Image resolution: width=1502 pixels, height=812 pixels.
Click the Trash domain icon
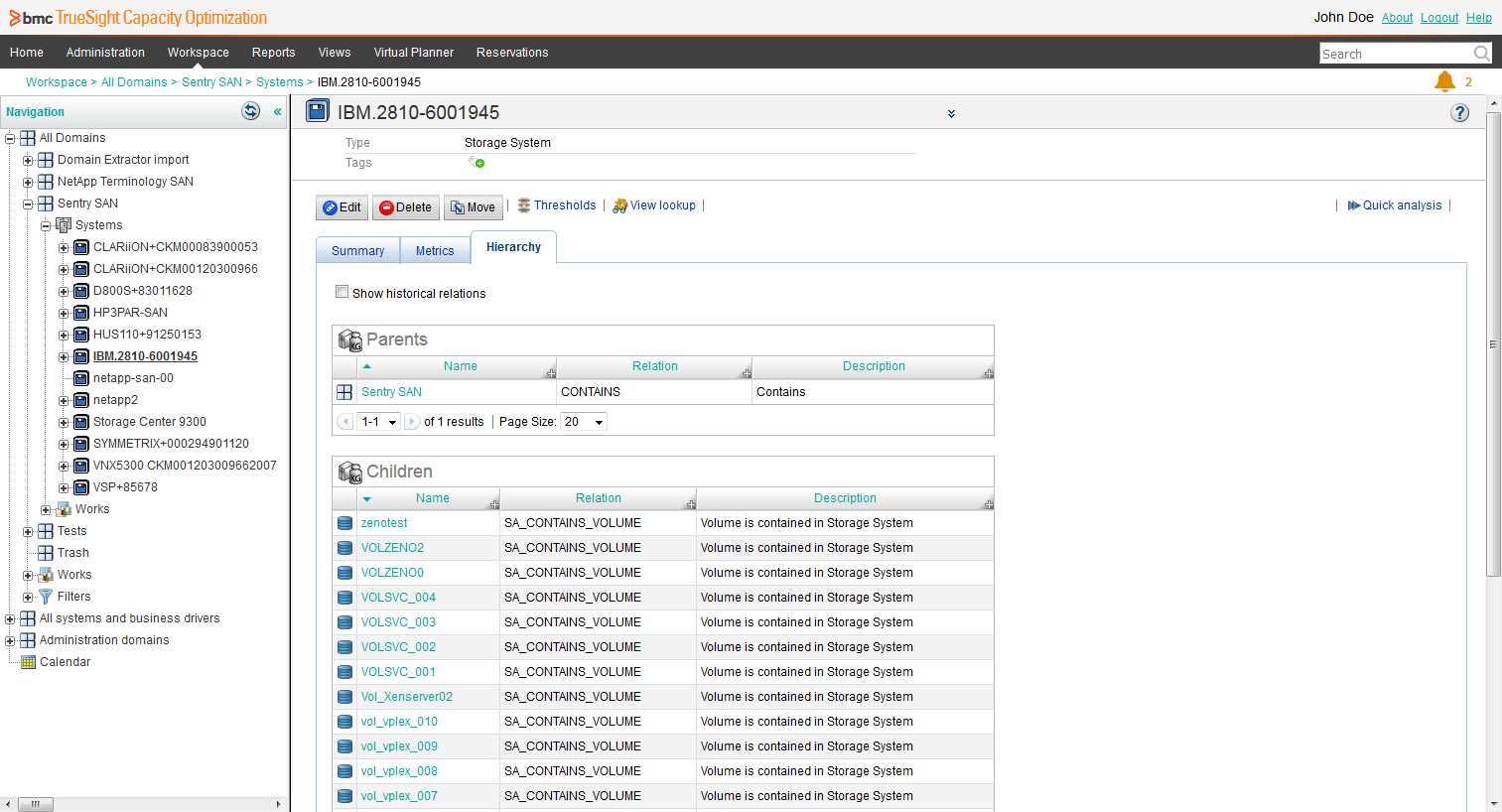(45, 553)
